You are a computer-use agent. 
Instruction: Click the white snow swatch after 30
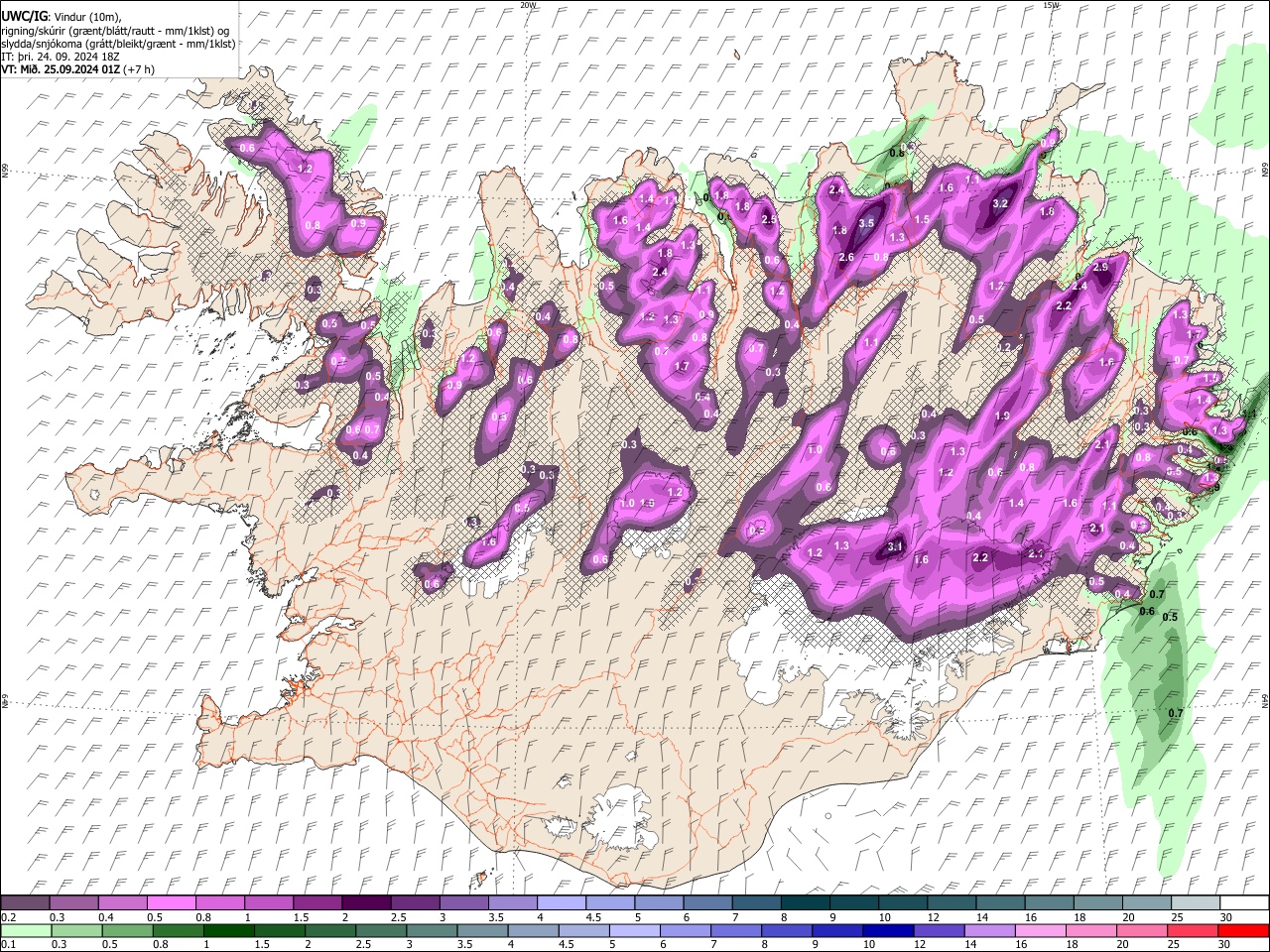coord(1245,902)
